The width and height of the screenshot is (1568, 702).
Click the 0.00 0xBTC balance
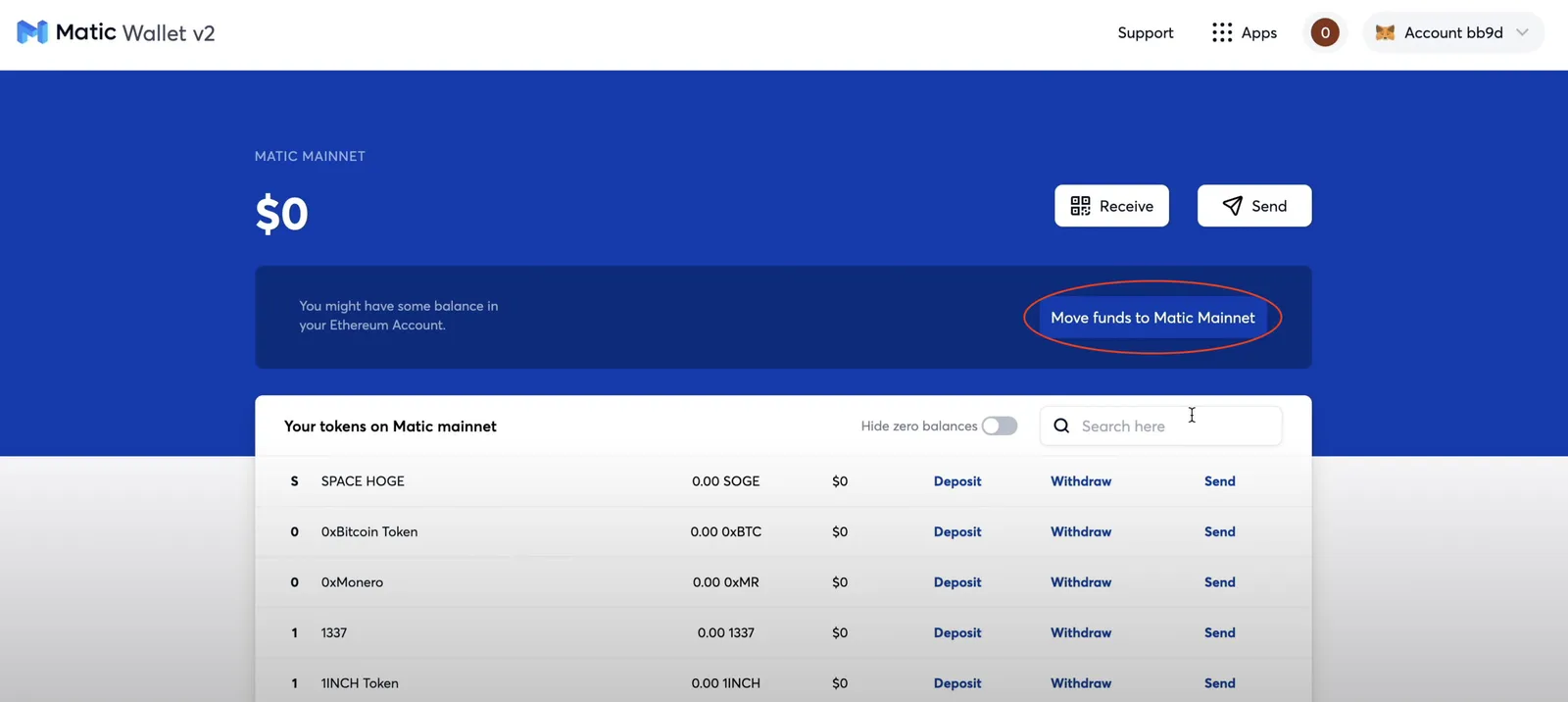click(x=725, y=531)
